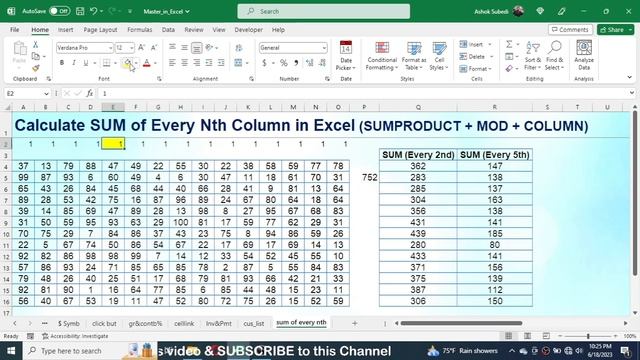The width and height of the screenshot is (640, 360).
Task: Click the Increase Font Size icon
Action: pos(141,48)
